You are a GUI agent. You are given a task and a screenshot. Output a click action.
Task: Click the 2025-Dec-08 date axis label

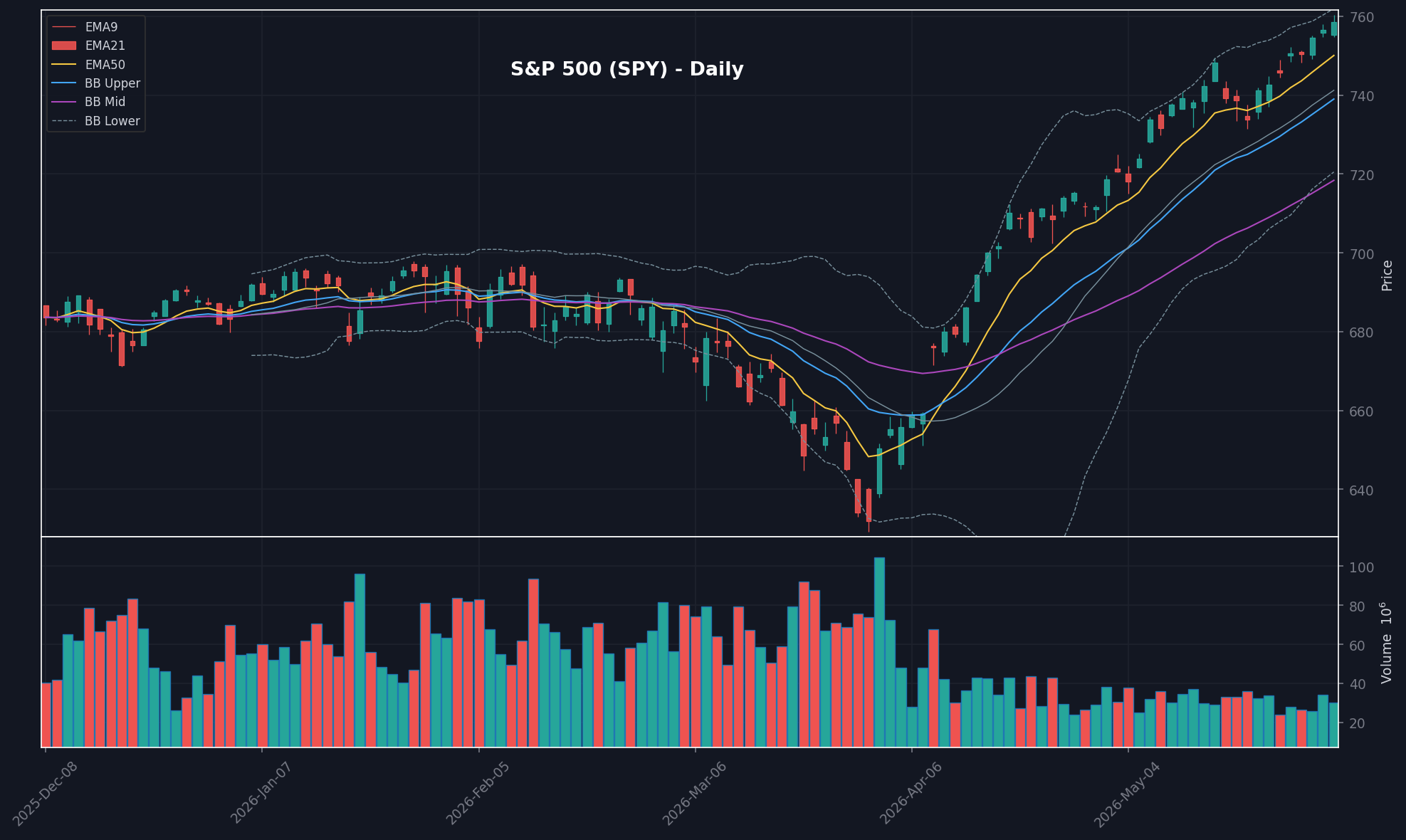[x=45, y=794]
